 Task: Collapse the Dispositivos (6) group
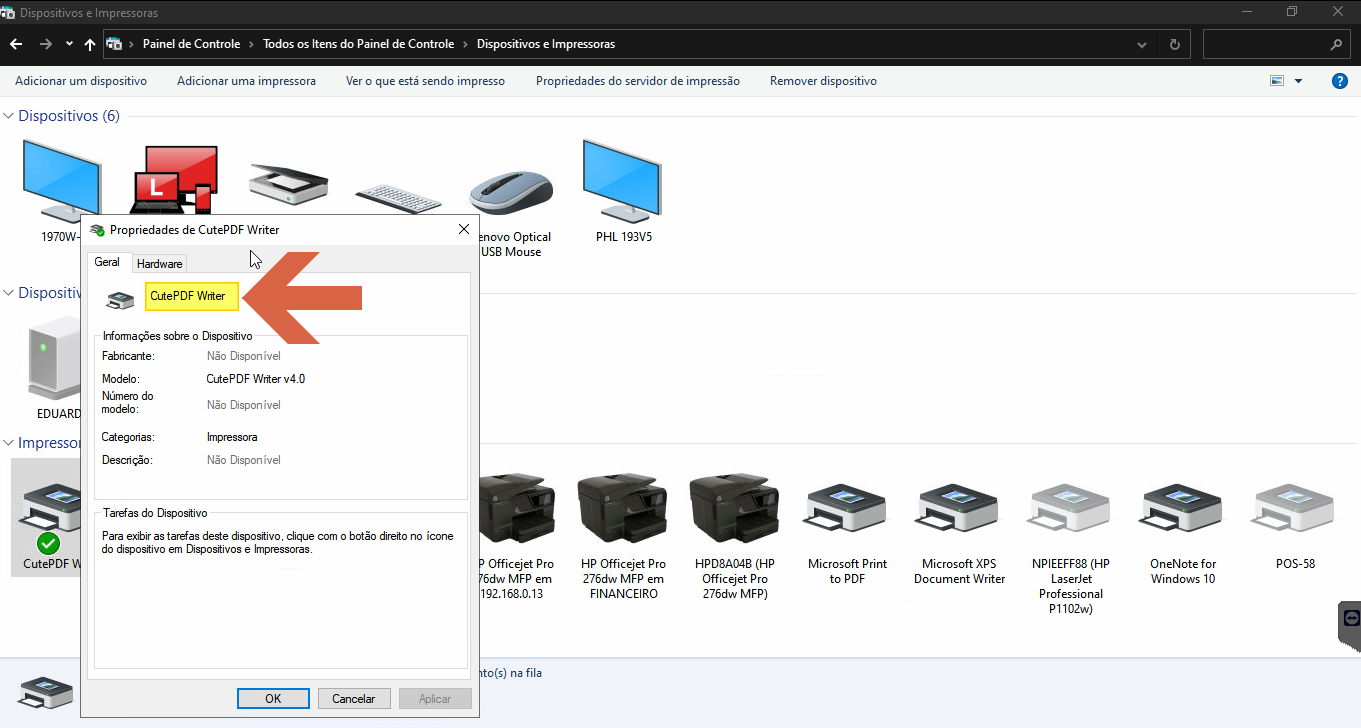(x=9, y=116)
